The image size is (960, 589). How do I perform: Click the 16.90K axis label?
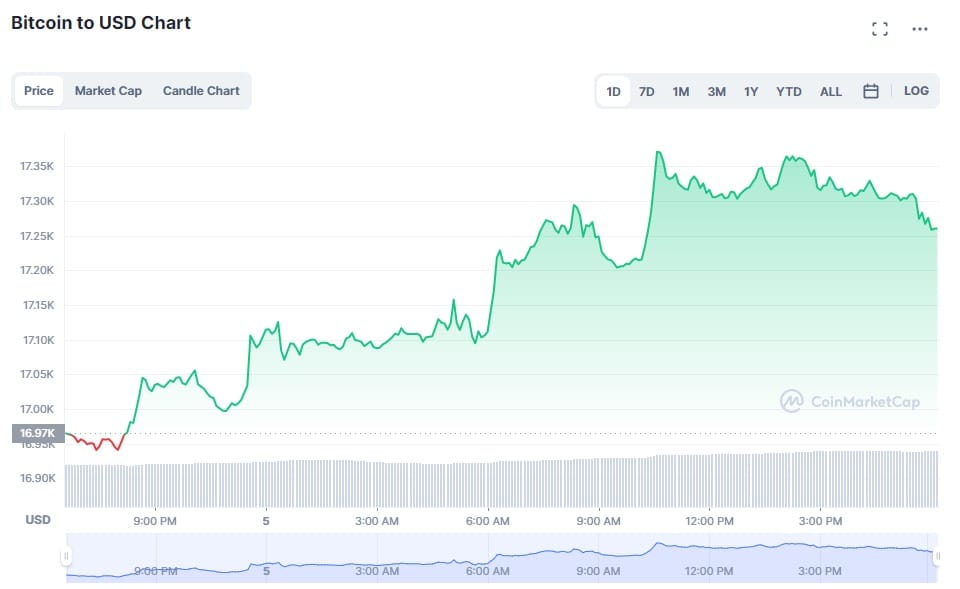click(37, 478)
